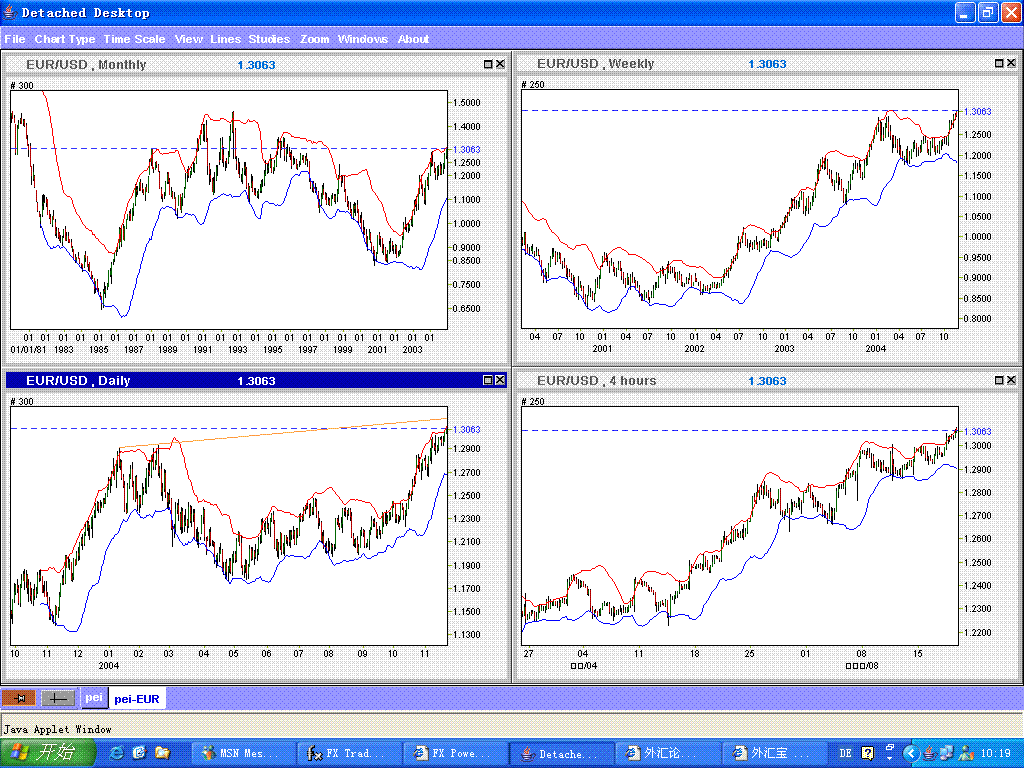This screenshot has width=1024, height=768.
Task: Switch to FX Powe taskbar button
Action: pyautogui.click(x=455, y=754)
